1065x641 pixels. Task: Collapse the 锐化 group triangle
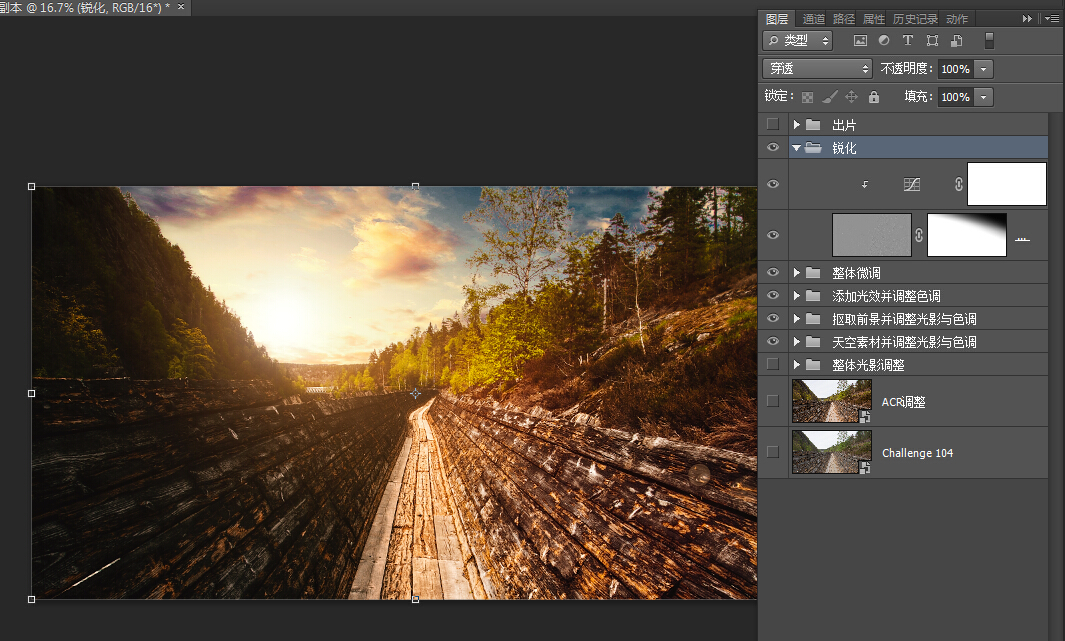coord(797,148)
